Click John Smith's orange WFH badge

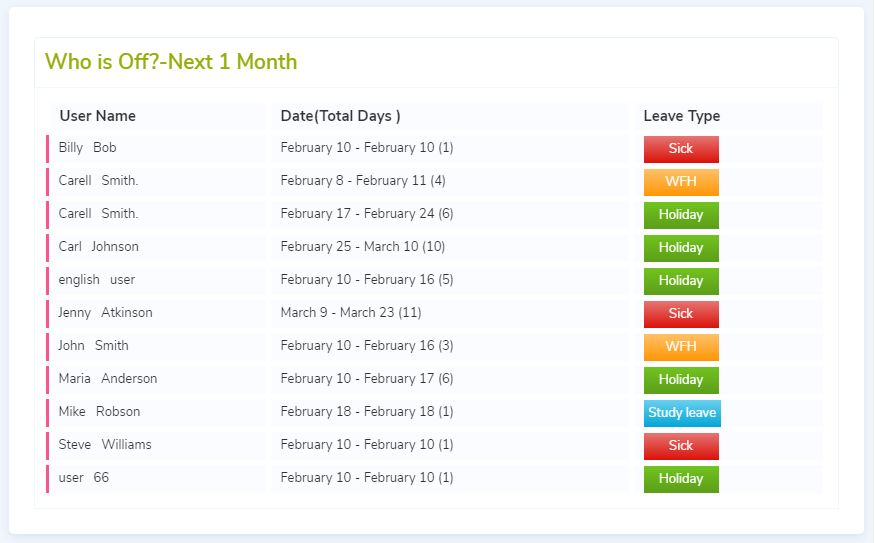(x=681, y=347)
